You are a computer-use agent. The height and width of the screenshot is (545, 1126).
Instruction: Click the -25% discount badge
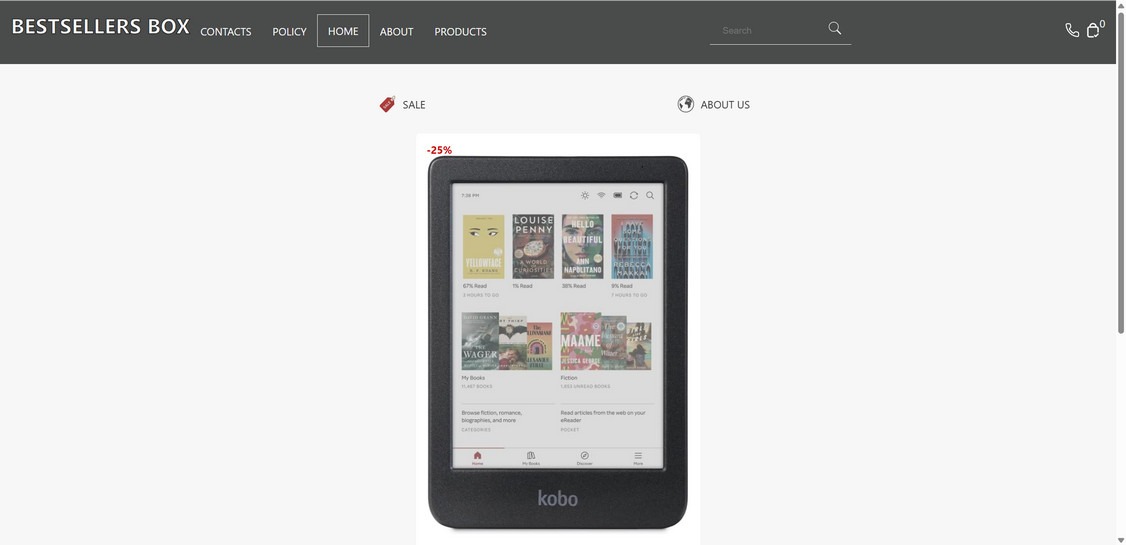pyautogui.click(x=439, y=150)
